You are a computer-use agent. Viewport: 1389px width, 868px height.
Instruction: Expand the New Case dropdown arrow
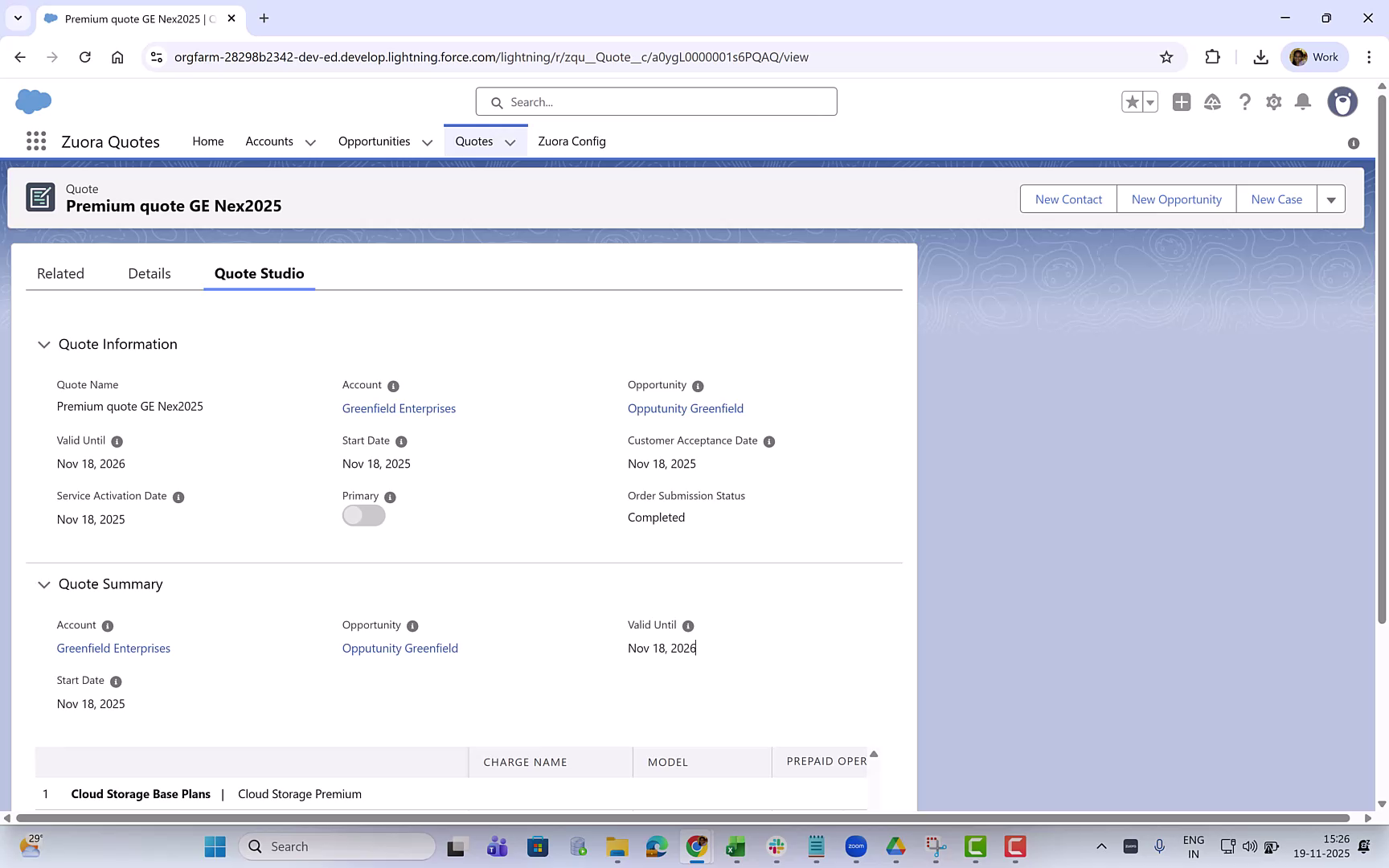click(1332, 199)
